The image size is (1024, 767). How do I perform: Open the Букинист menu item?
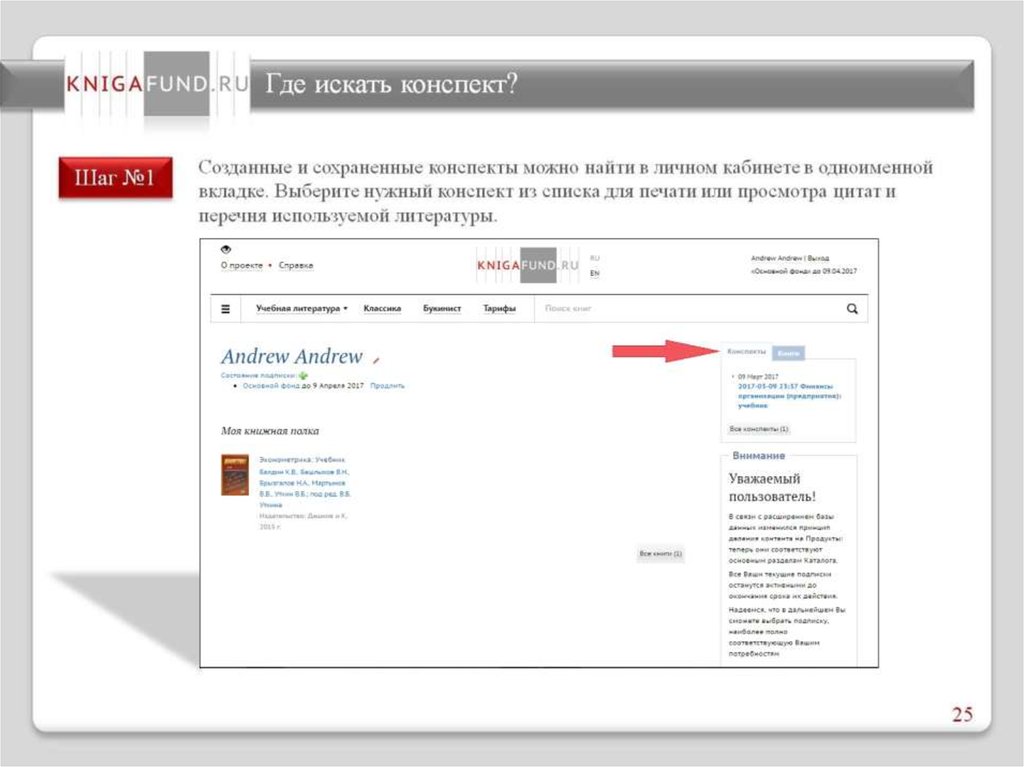click(441, 309)
